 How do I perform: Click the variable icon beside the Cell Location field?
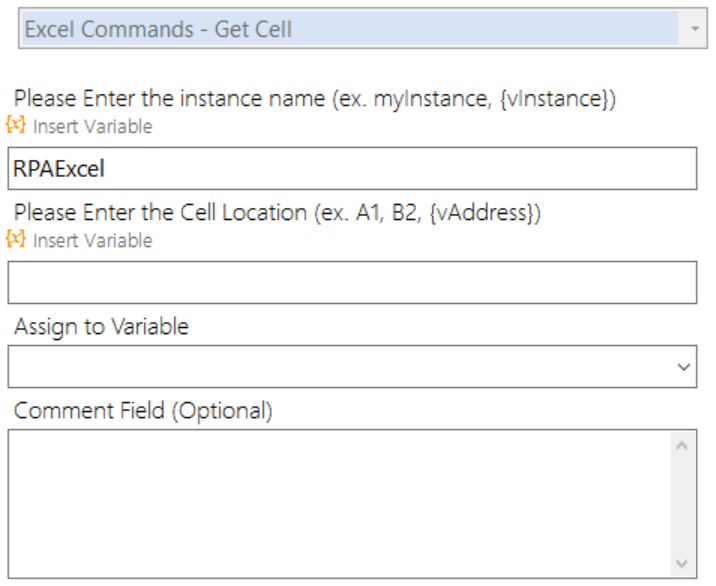point(16,239)
